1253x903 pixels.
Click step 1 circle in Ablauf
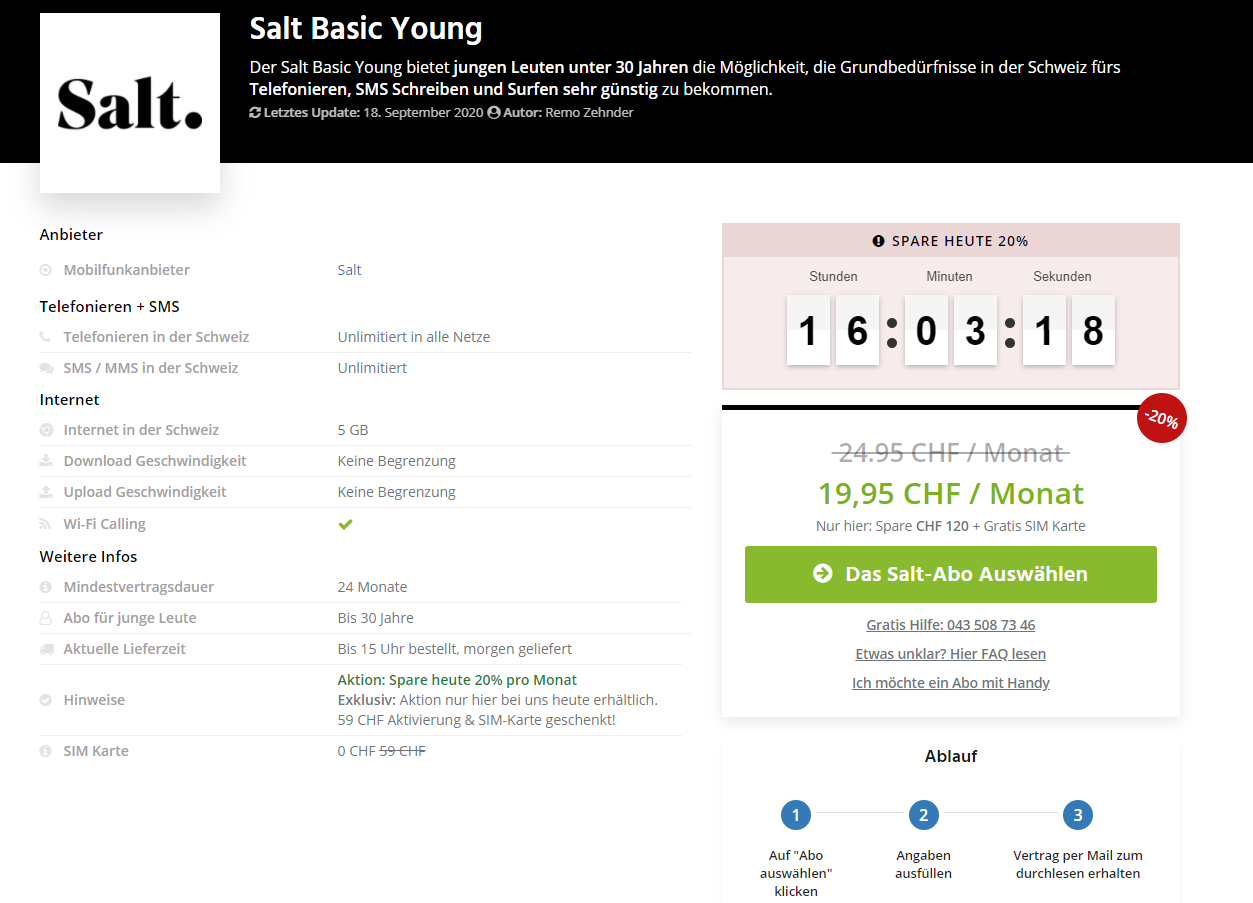coord(796,815)
